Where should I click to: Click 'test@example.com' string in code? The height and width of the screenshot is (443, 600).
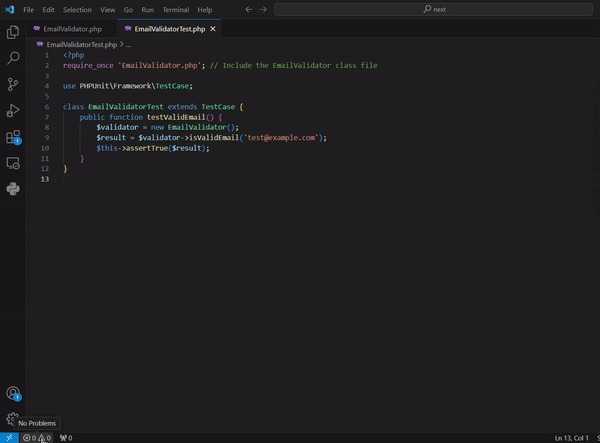281,138
